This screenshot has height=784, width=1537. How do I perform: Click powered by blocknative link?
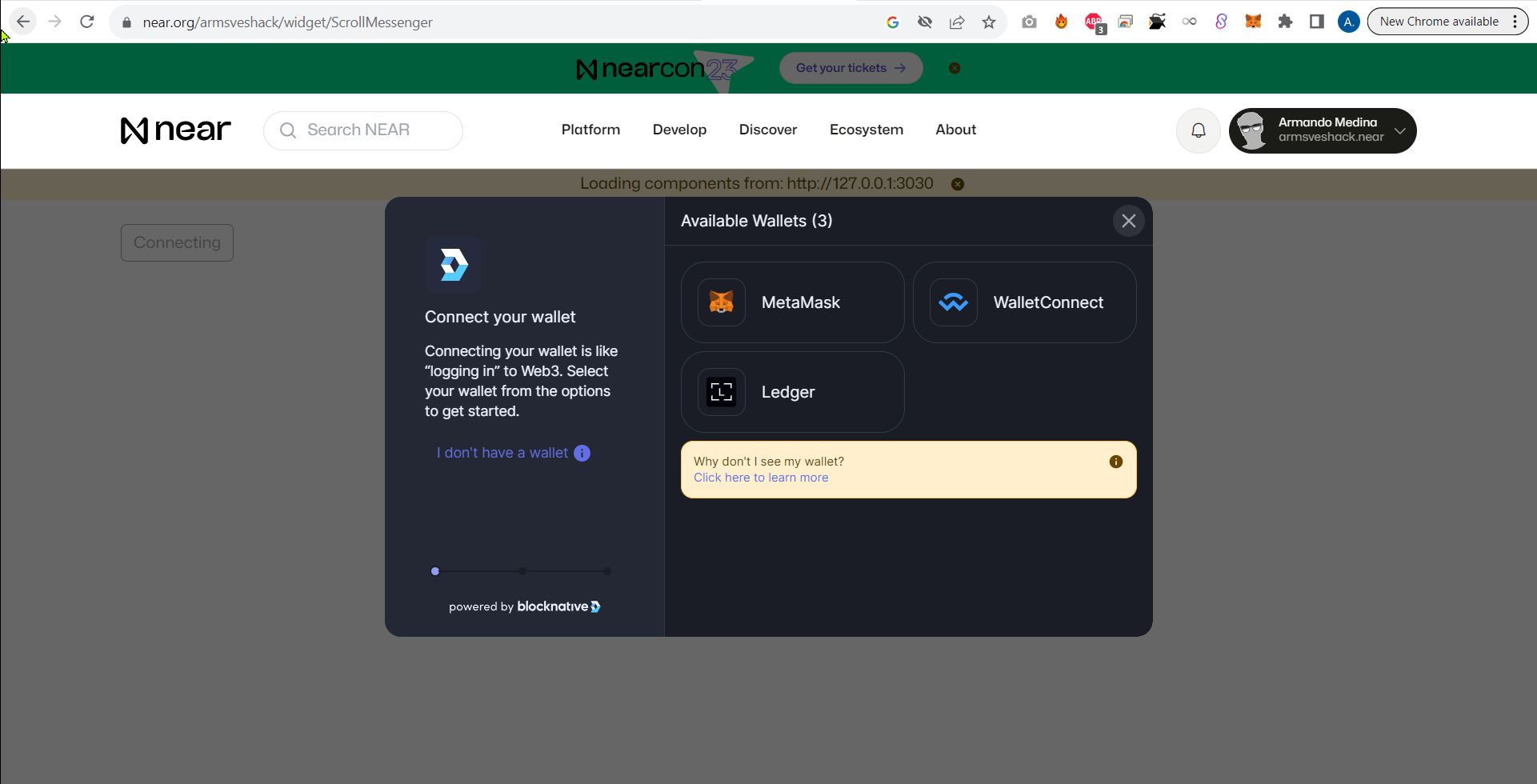[524, 606]
